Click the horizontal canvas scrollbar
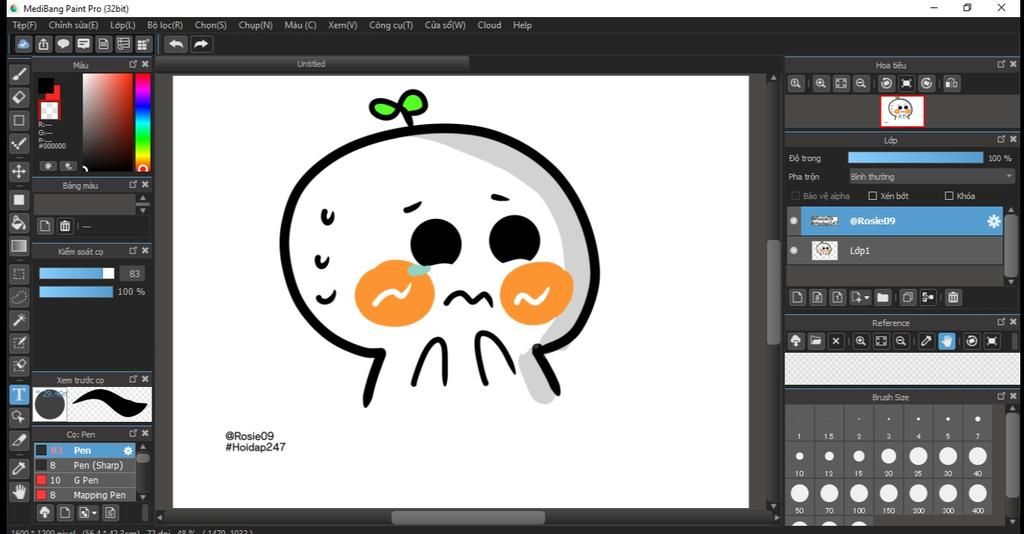This screenshot has height=534, width=1024. point(468,518)
